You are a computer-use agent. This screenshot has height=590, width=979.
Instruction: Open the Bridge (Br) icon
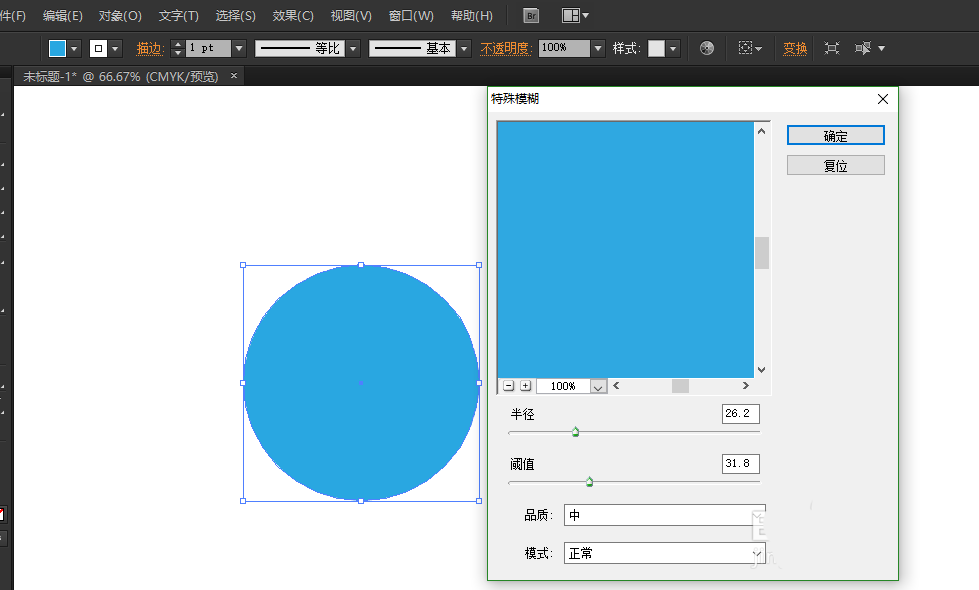[531, 16]
